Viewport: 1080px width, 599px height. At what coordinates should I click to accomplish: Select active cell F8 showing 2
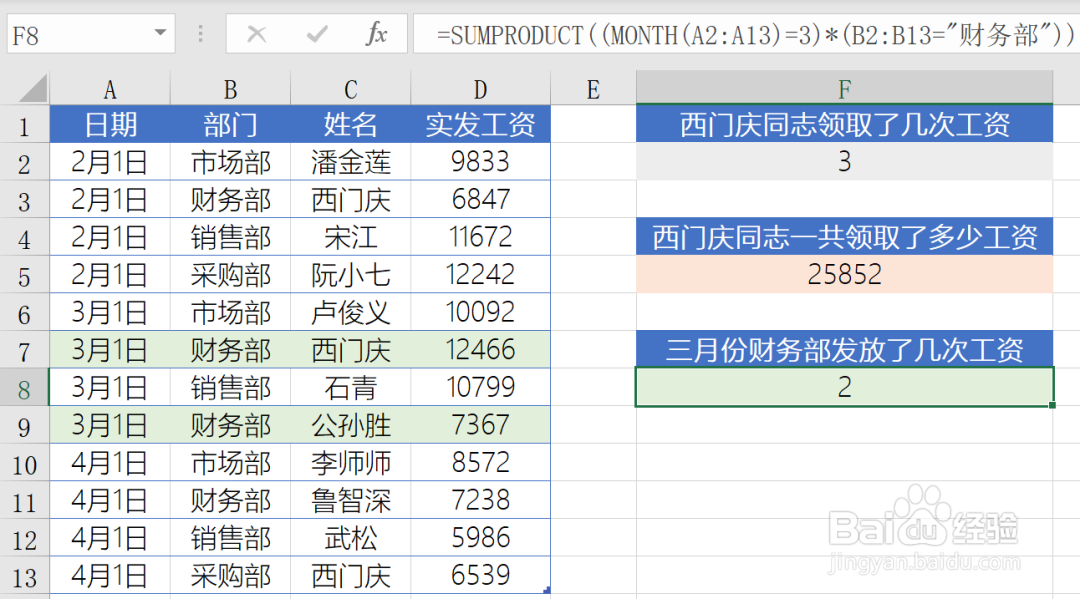(x=844, y=388)
